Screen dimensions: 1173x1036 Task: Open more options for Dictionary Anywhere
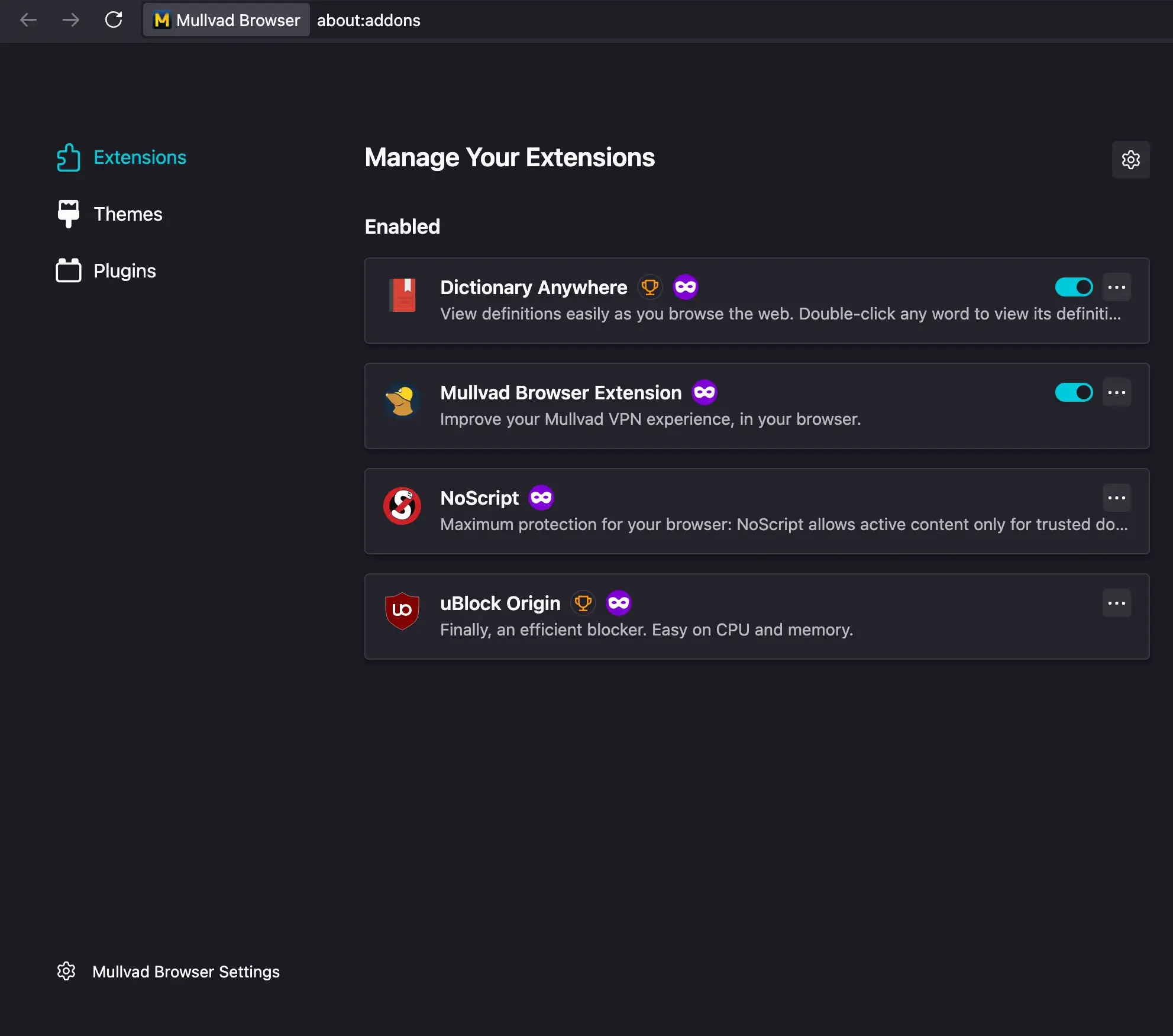click(1117, 288)
